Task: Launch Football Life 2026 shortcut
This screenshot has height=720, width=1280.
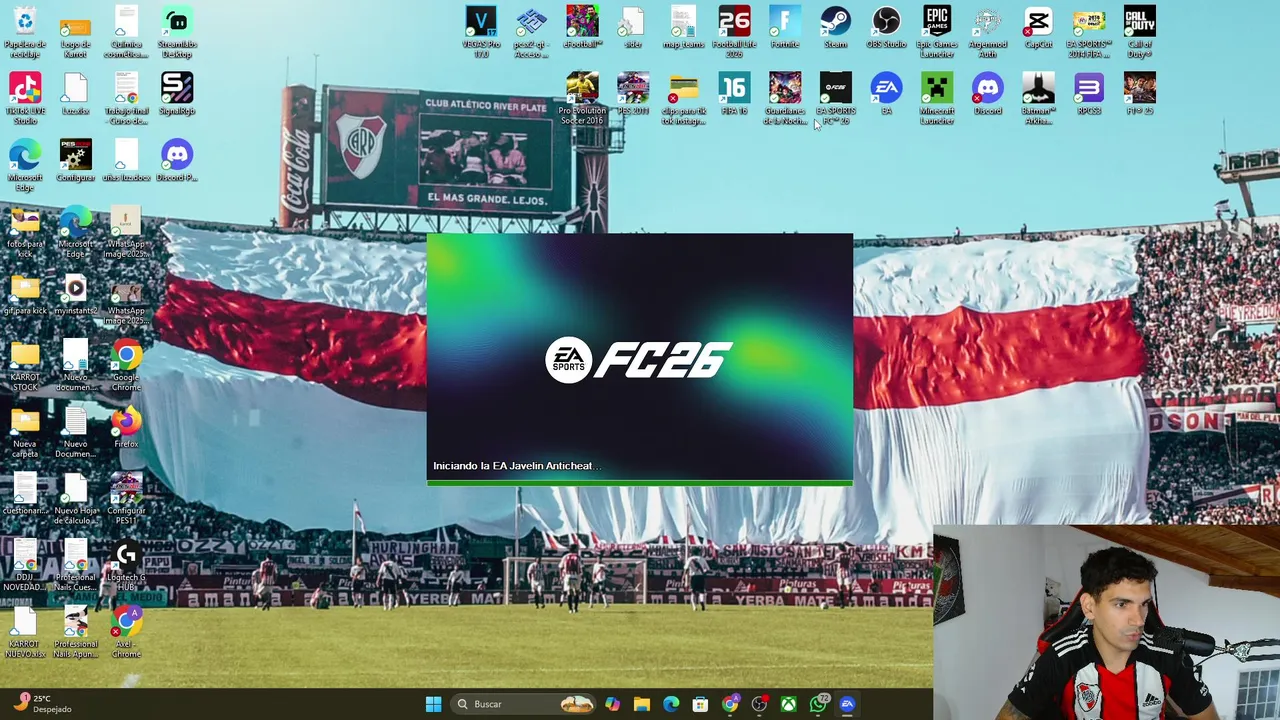Action: click(734, 32)
